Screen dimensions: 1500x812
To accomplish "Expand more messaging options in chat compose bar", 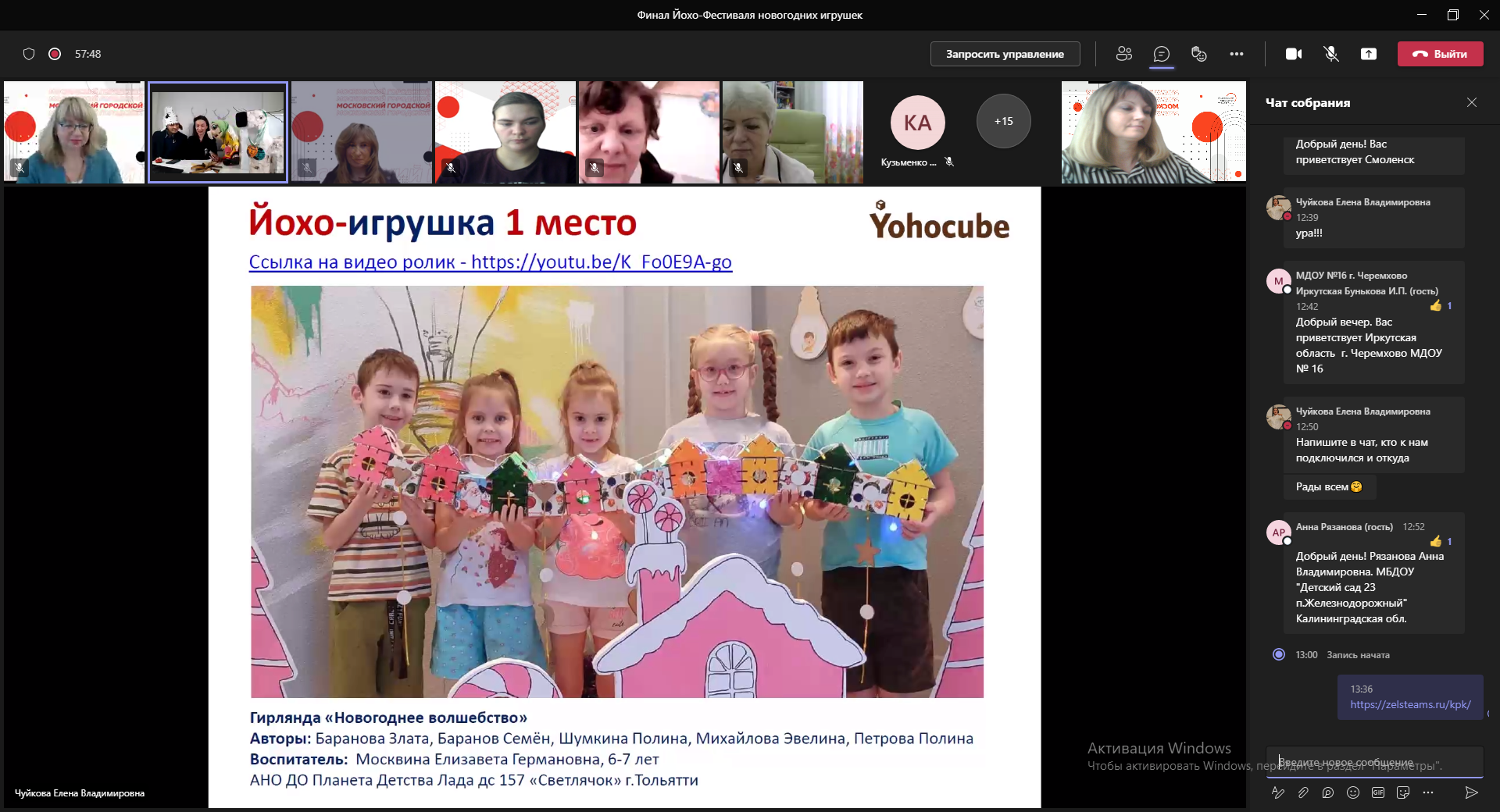I will coord(1428,792).
